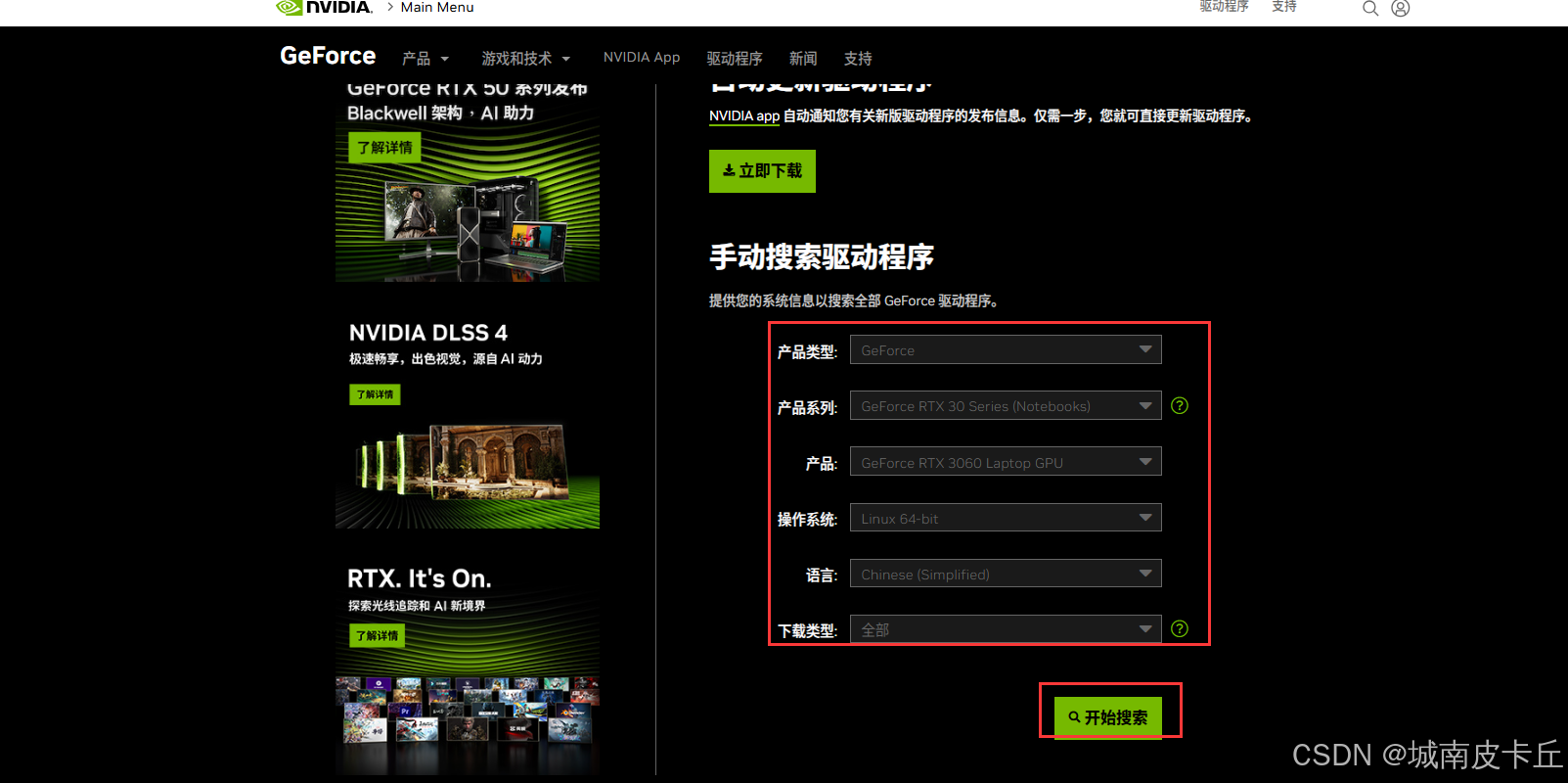Click help icon next to 下载类型
The height and width of the screenshot is (783, 1568).
pos(1180,628)
